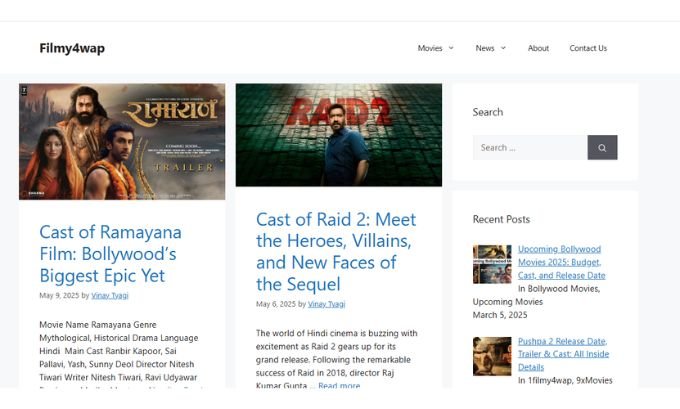
Task: Expand the Movies menu chevron
Action: 451,48
